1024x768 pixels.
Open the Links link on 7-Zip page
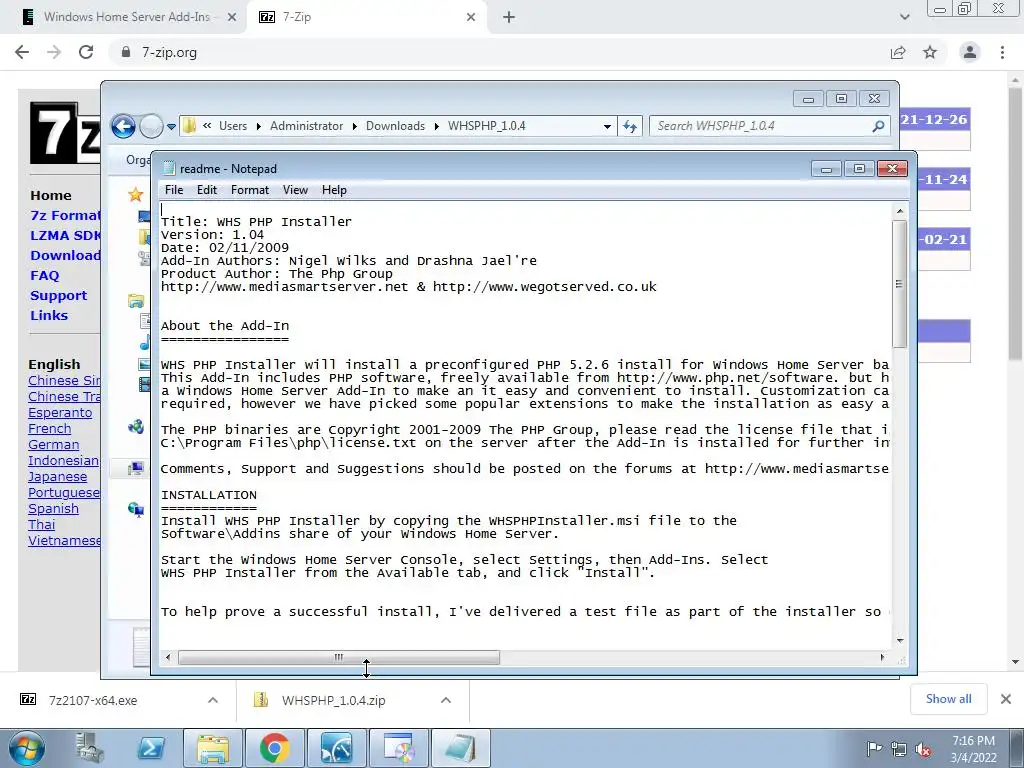49,315
